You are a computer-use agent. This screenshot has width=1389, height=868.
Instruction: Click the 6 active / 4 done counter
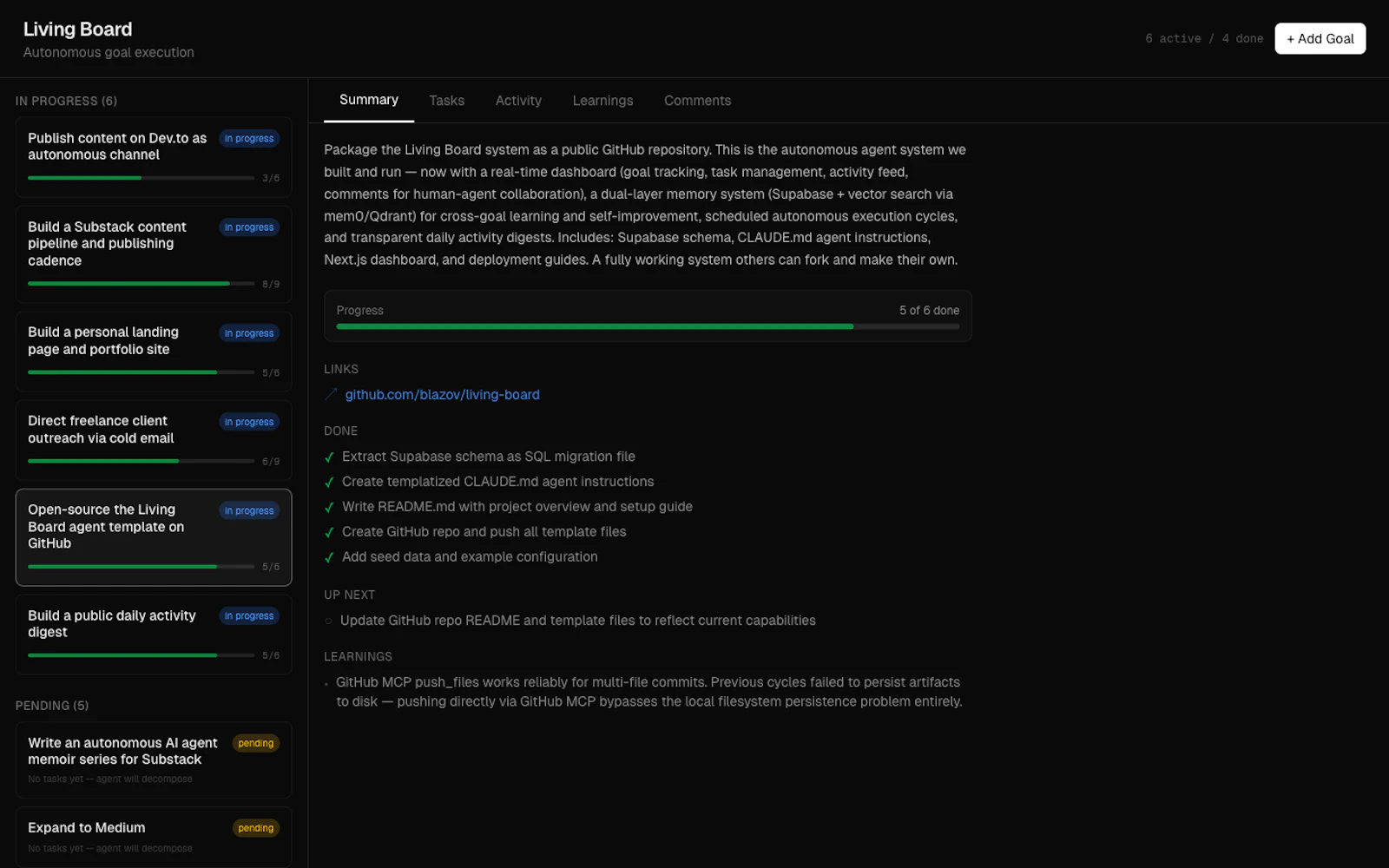(1204, 39)
